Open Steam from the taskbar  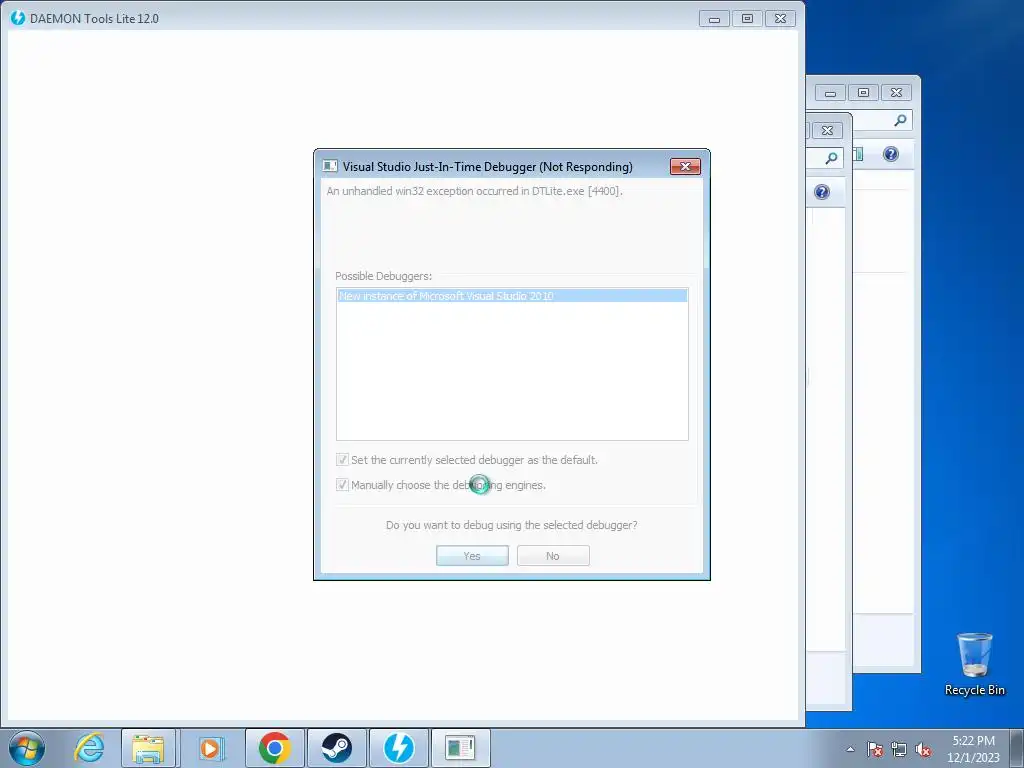point(336,748)
